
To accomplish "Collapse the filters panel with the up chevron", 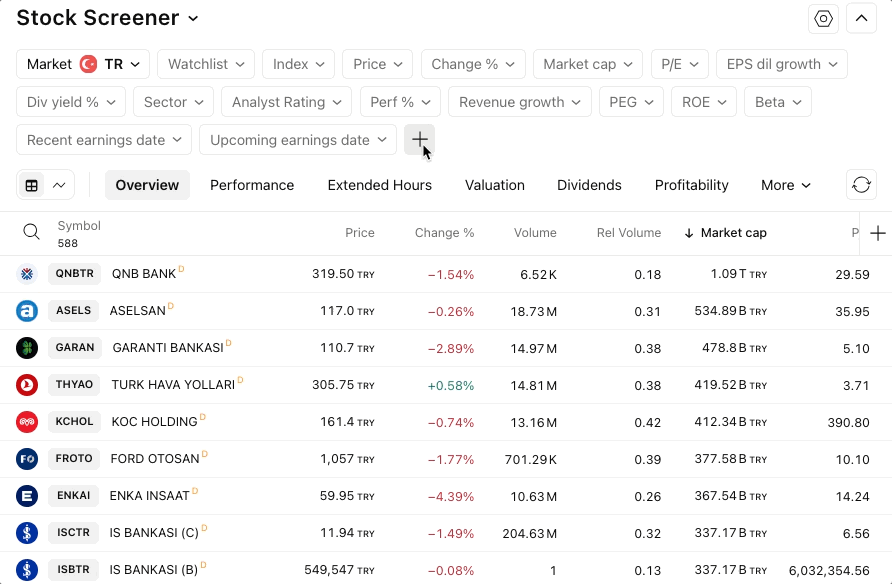I will (861, 19).
